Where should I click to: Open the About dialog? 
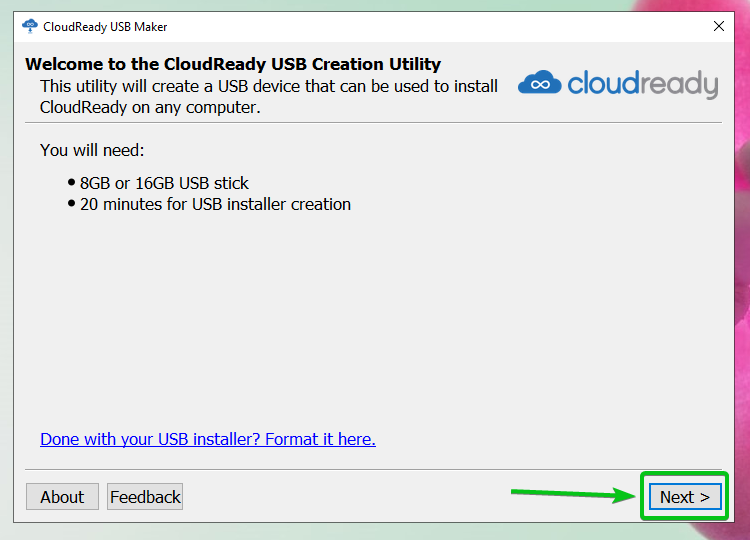62,497
